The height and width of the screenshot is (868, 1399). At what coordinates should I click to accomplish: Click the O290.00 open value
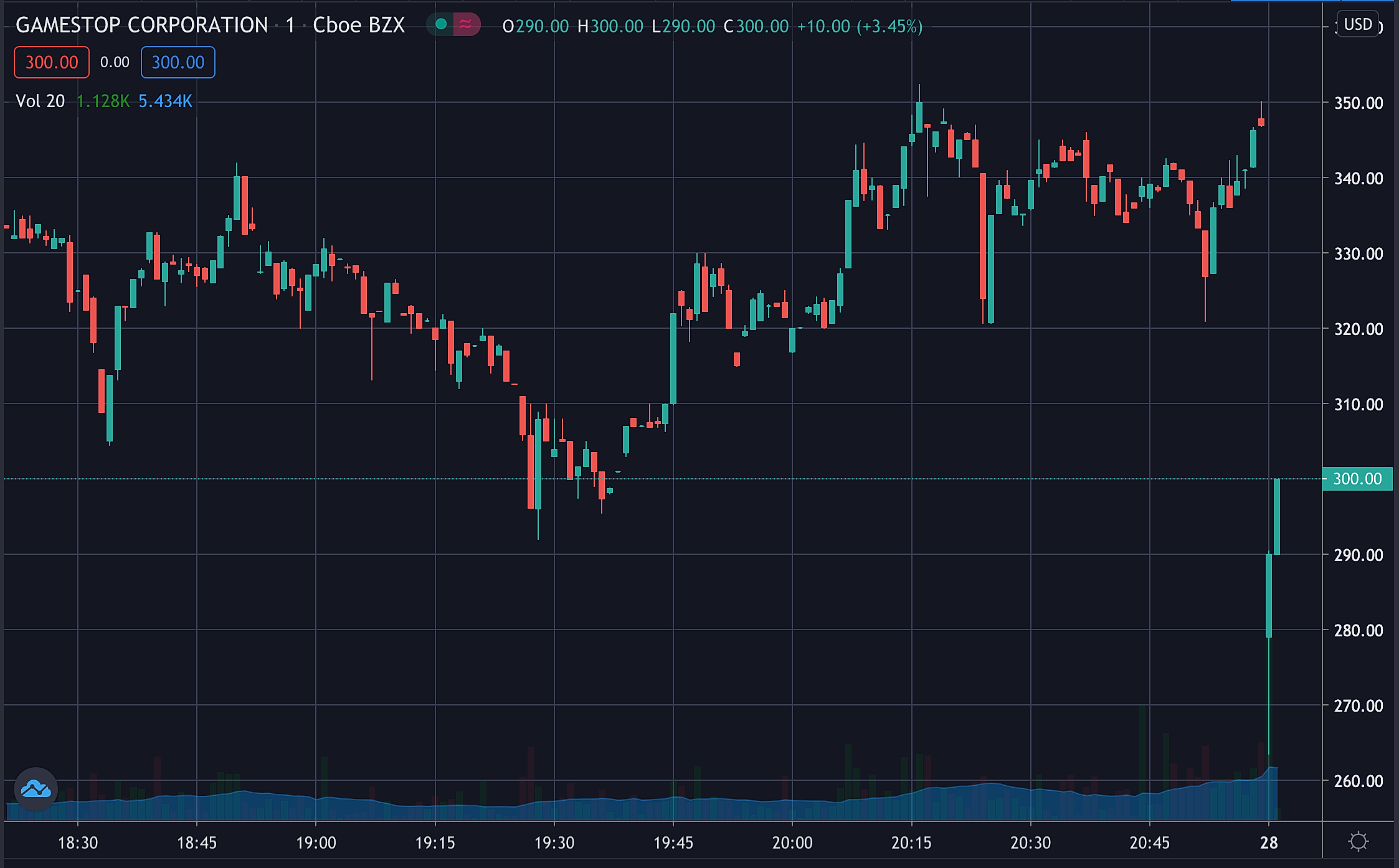(536, 26)
